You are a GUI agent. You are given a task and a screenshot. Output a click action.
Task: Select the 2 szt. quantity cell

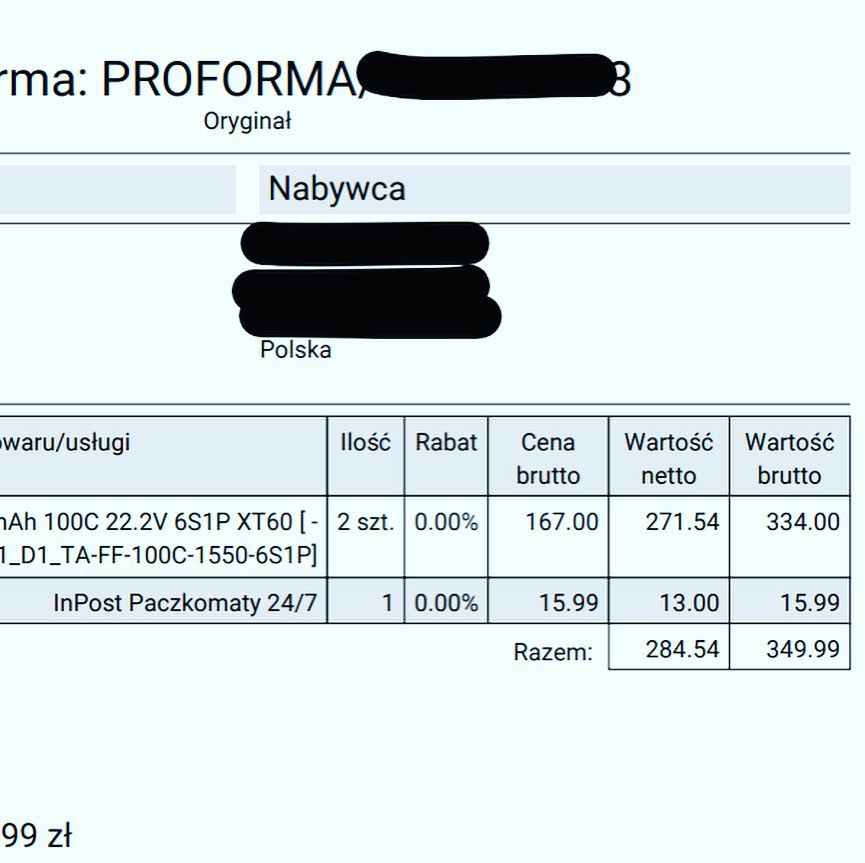[365, 522]
